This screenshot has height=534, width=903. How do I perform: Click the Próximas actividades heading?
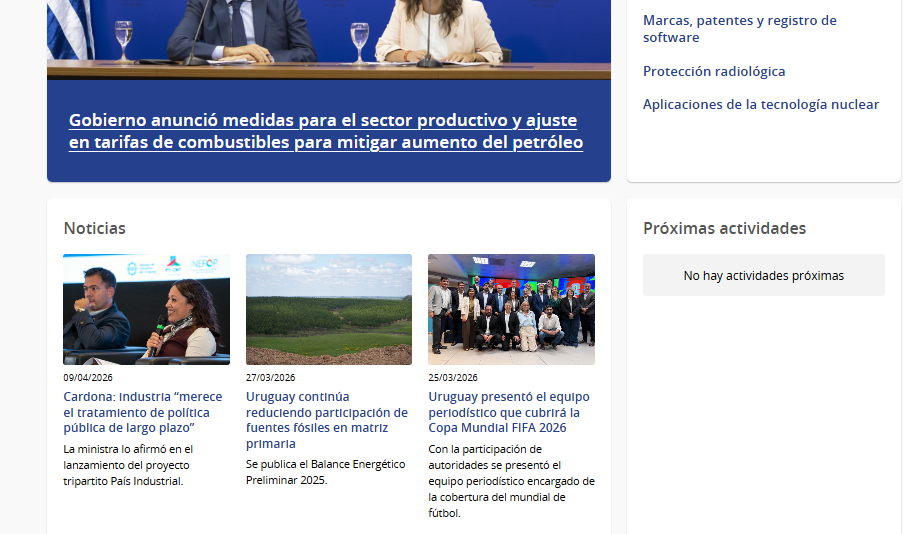pos(724,228)
